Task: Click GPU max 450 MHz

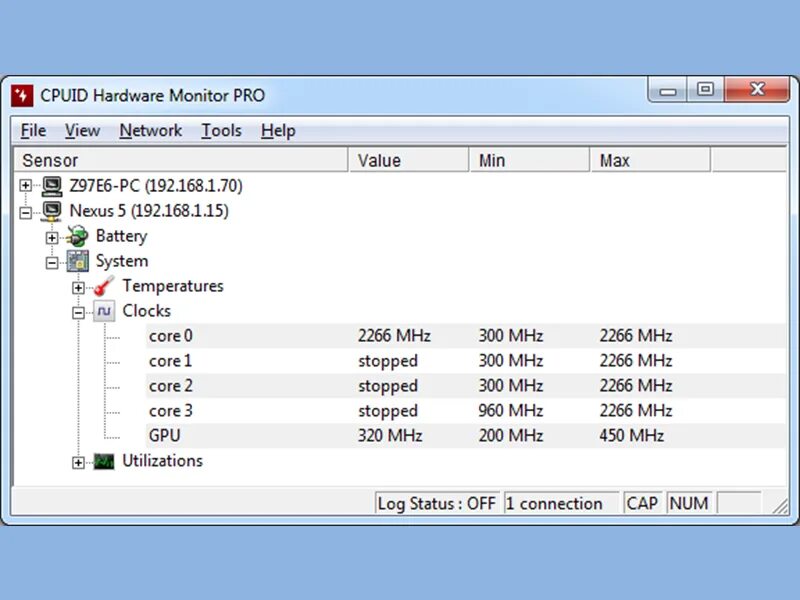Action: 632,436
